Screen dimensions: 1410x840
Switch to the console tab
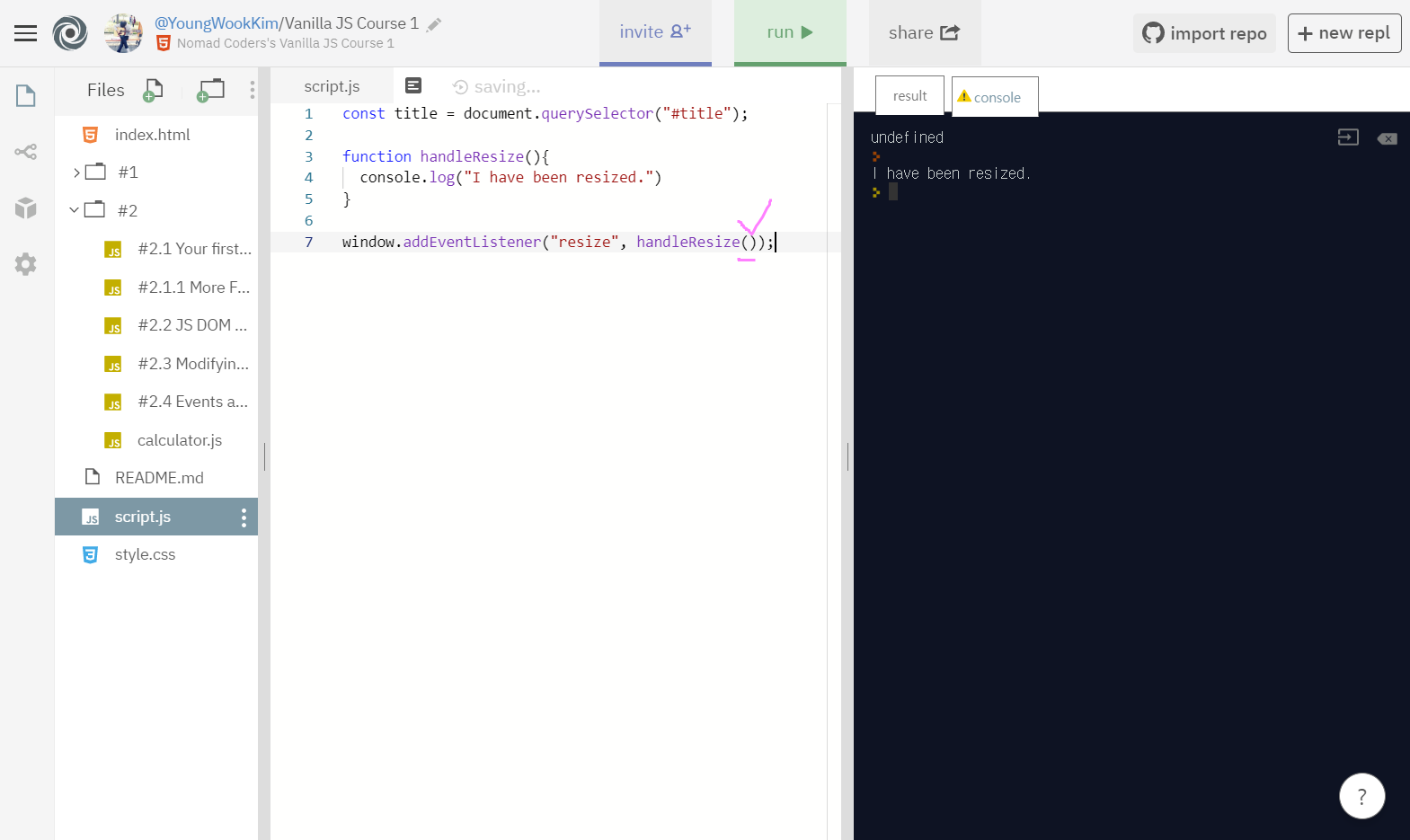(995, 96)
